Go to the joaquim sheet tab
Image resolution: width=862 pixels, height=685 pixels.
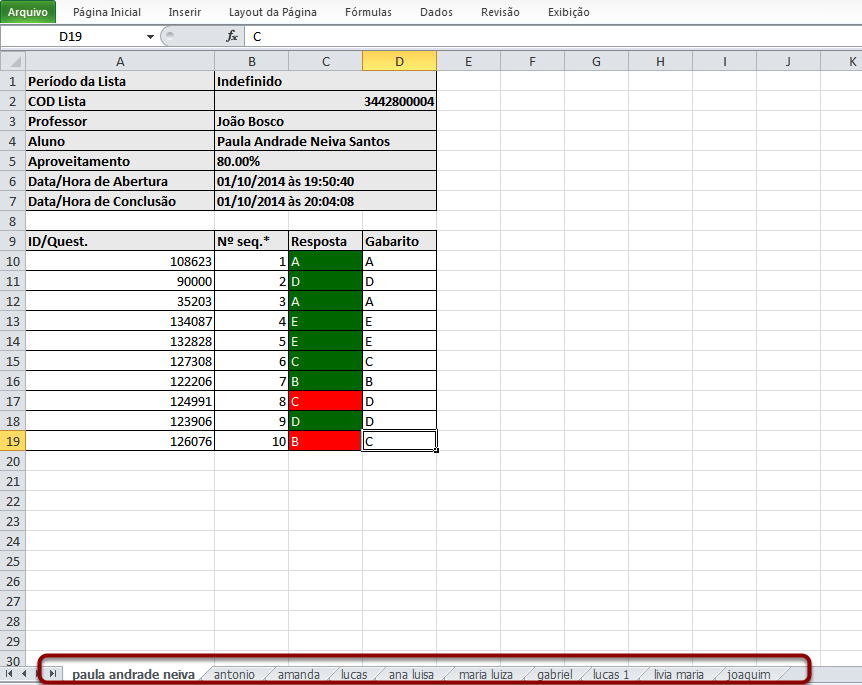click(749, 675)
